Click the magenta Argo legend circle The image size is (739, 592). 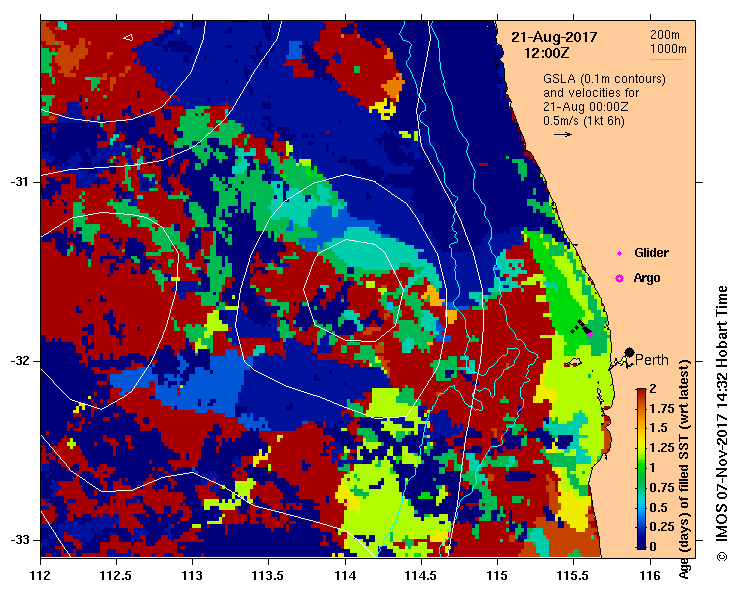[619, 279]
